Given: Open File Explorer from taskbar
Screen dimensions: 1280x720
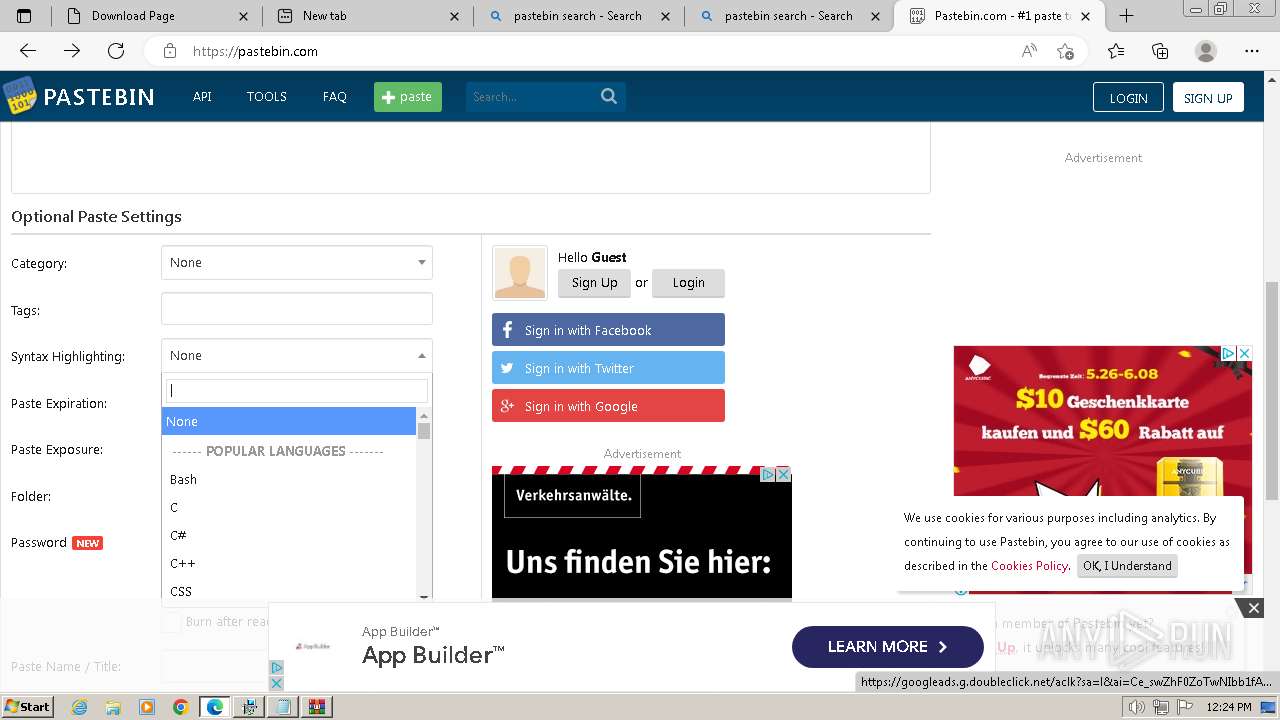Looking at the screenshot, I should tap(113, 707).
